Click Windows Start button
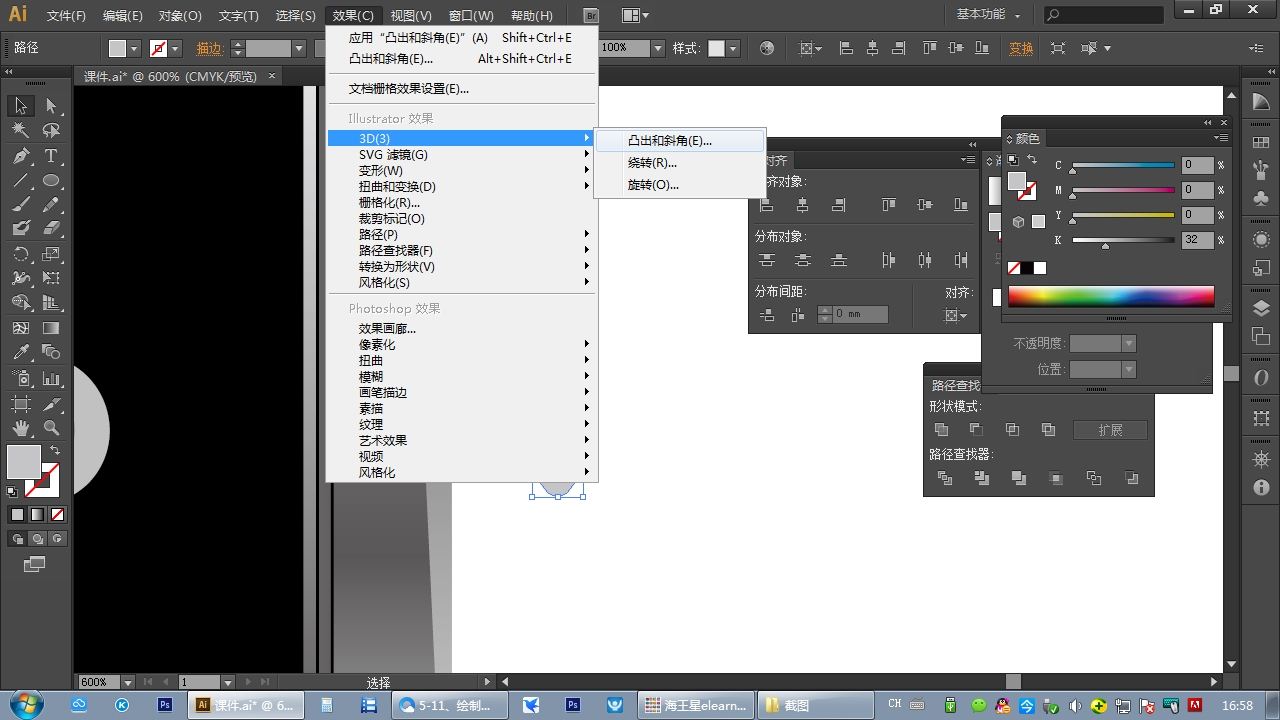The image size is (1280, 720). 24,704
